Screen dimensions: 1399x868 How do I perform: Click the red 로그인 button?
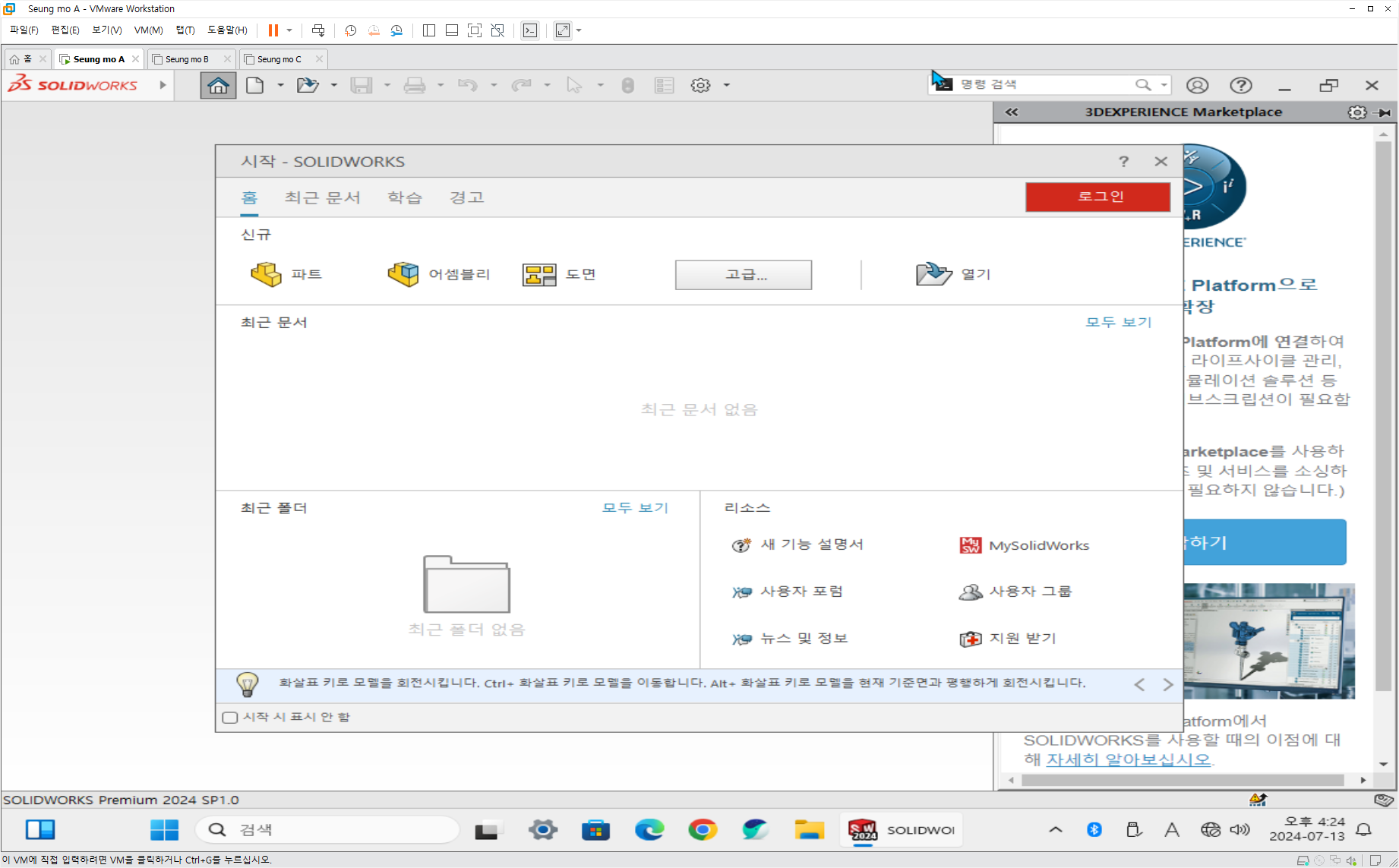pos(1097,197)
